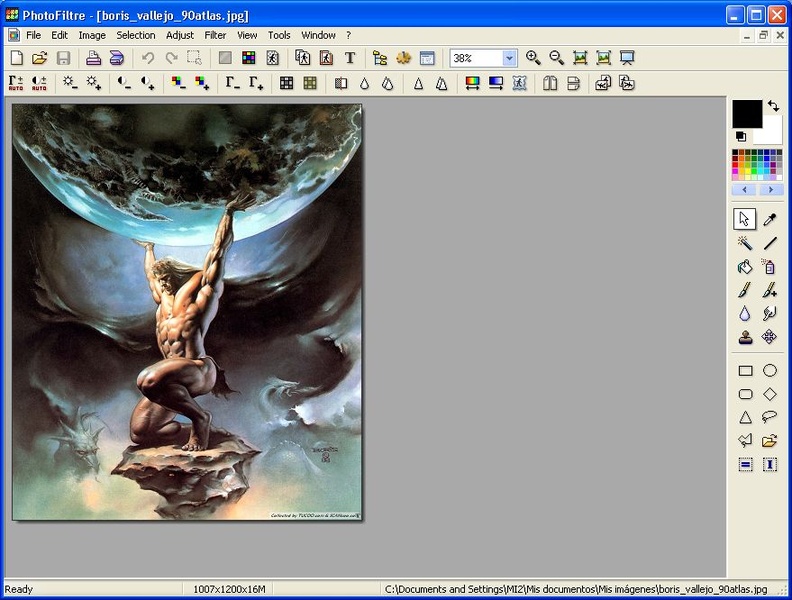
Task: Open the zoom percentage dropdown
Action: (x=509, y=59)
